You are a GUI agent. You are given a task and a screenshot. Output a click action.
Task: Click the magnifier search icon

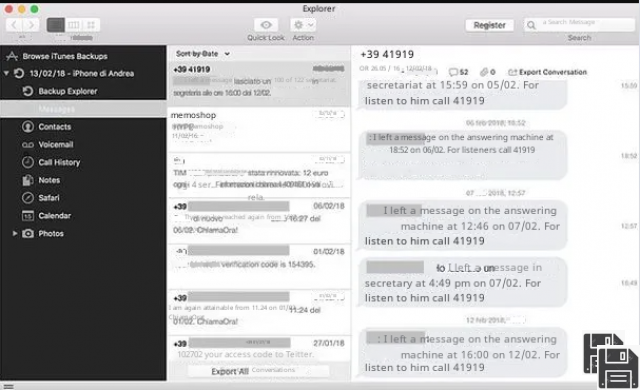pyautogui.click(x=531, y=25)
